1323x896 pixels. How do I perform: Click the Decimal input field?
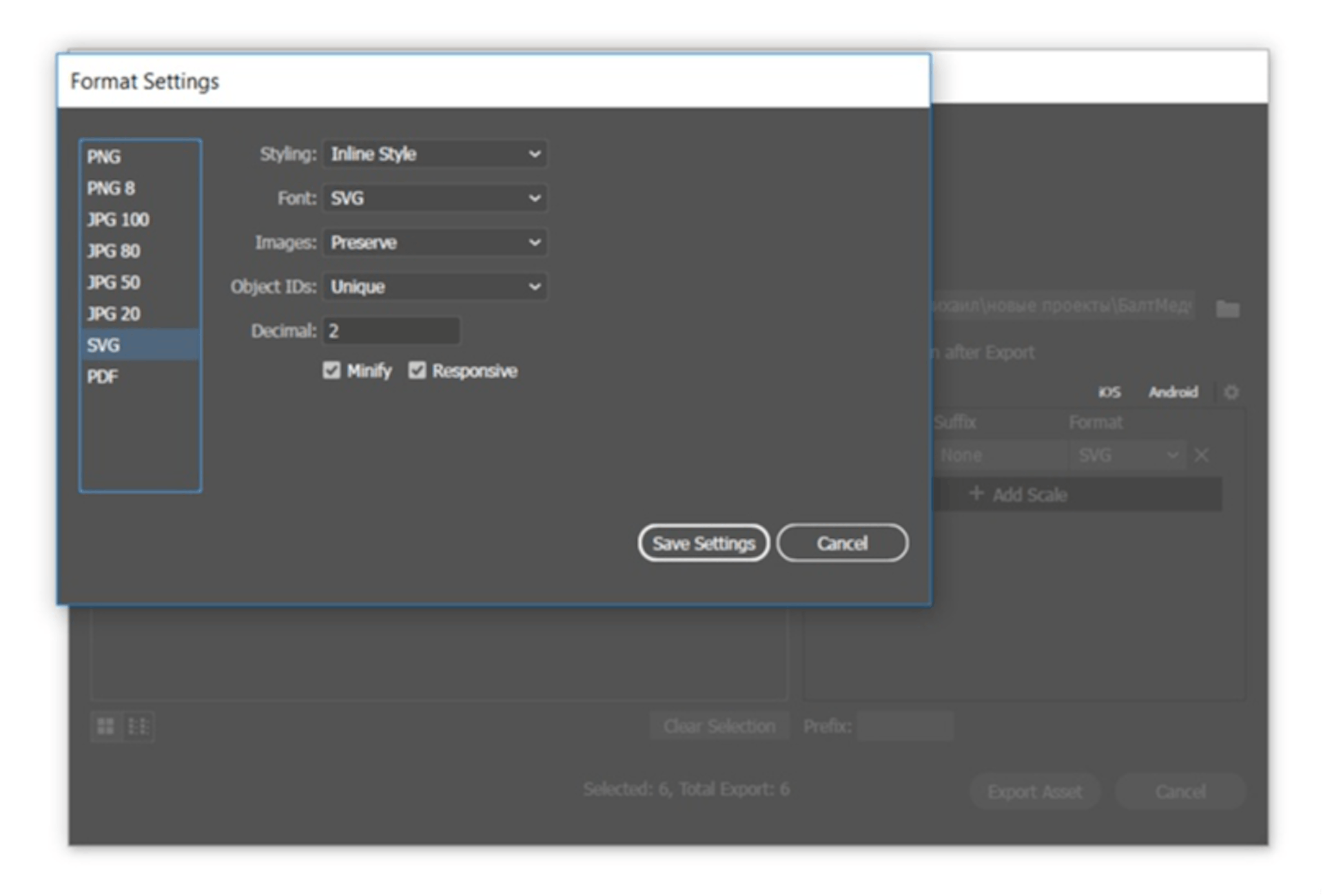[x=391, y=331]
